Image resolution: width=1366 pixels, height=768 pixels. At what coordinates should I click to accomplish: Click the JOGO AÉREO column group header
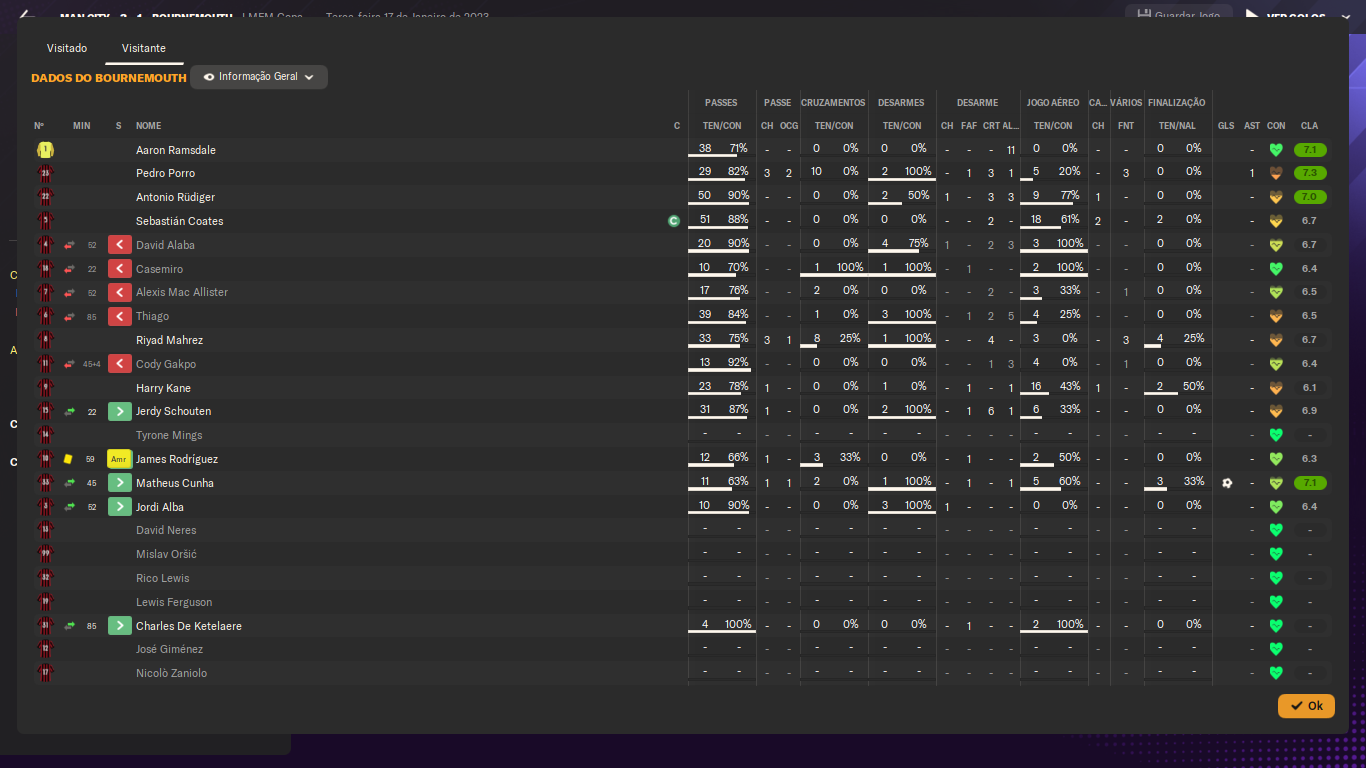point(1053,103)
